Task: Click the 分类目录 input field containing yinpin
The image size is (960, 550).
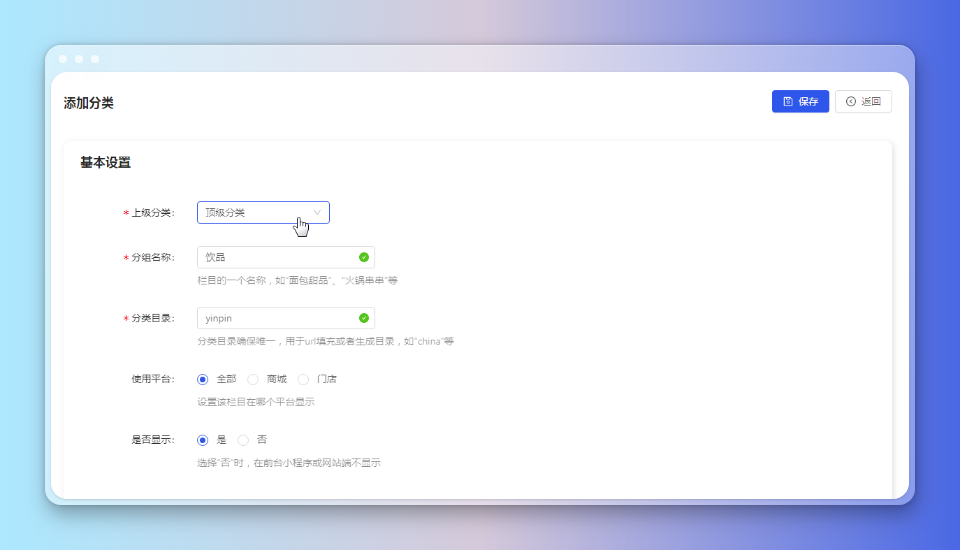Action: point(286,318)
